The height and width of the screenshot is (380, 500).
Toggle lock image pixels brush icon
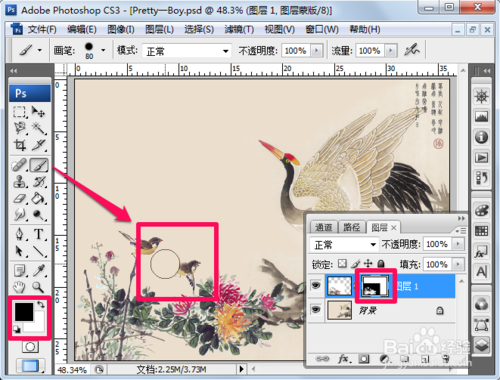[x=356, y=264]
